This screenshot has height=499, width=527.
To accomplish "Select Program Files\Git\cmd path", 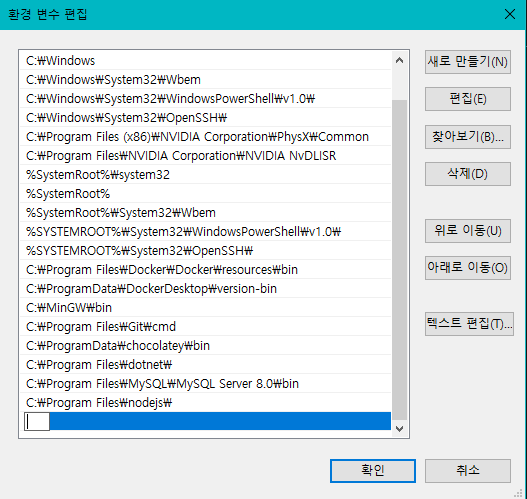I will tap(205, 327).
